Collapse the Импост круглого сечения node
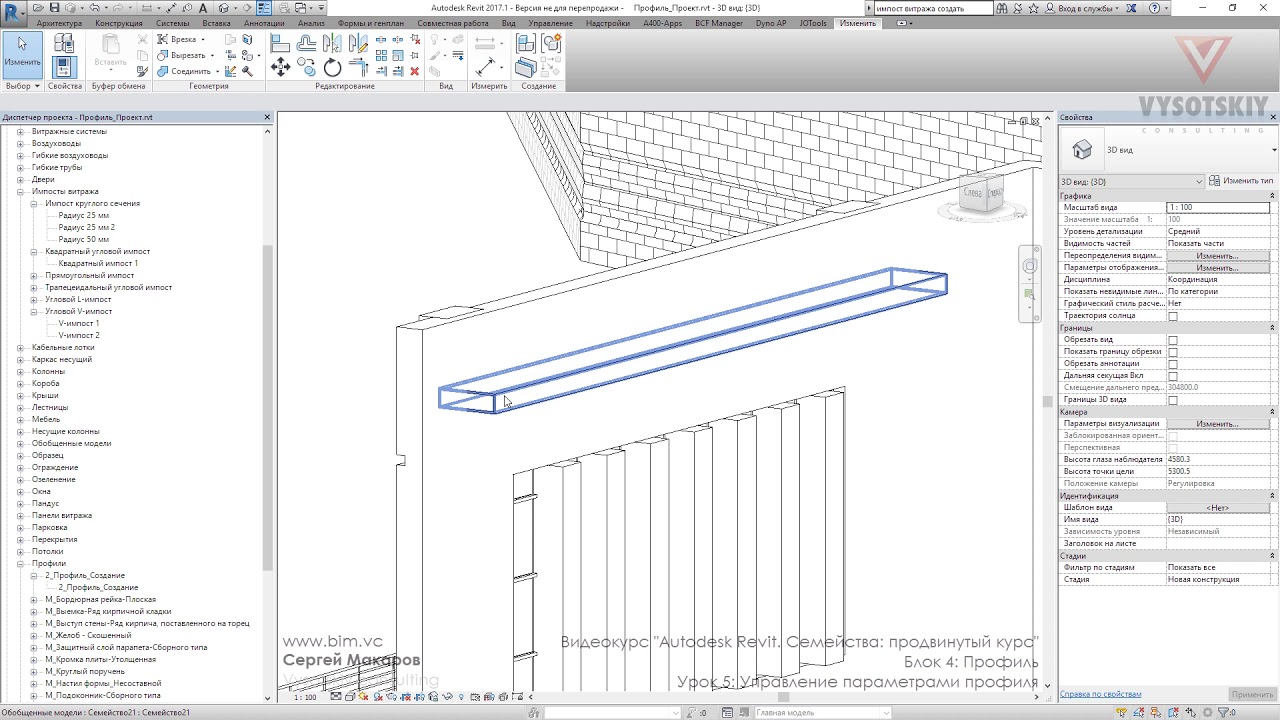Screen dimensions: 1280x720 34,204
